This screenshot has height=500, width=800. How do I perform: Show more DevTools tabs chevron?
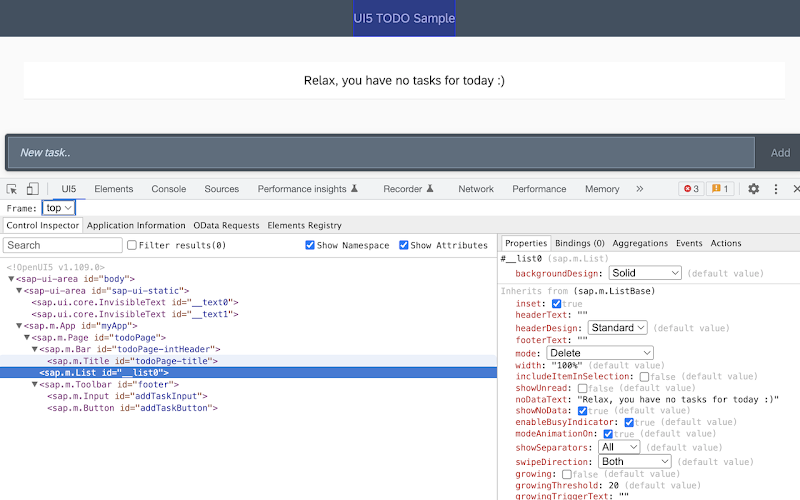pyautogui.click(x=639, y=189)
